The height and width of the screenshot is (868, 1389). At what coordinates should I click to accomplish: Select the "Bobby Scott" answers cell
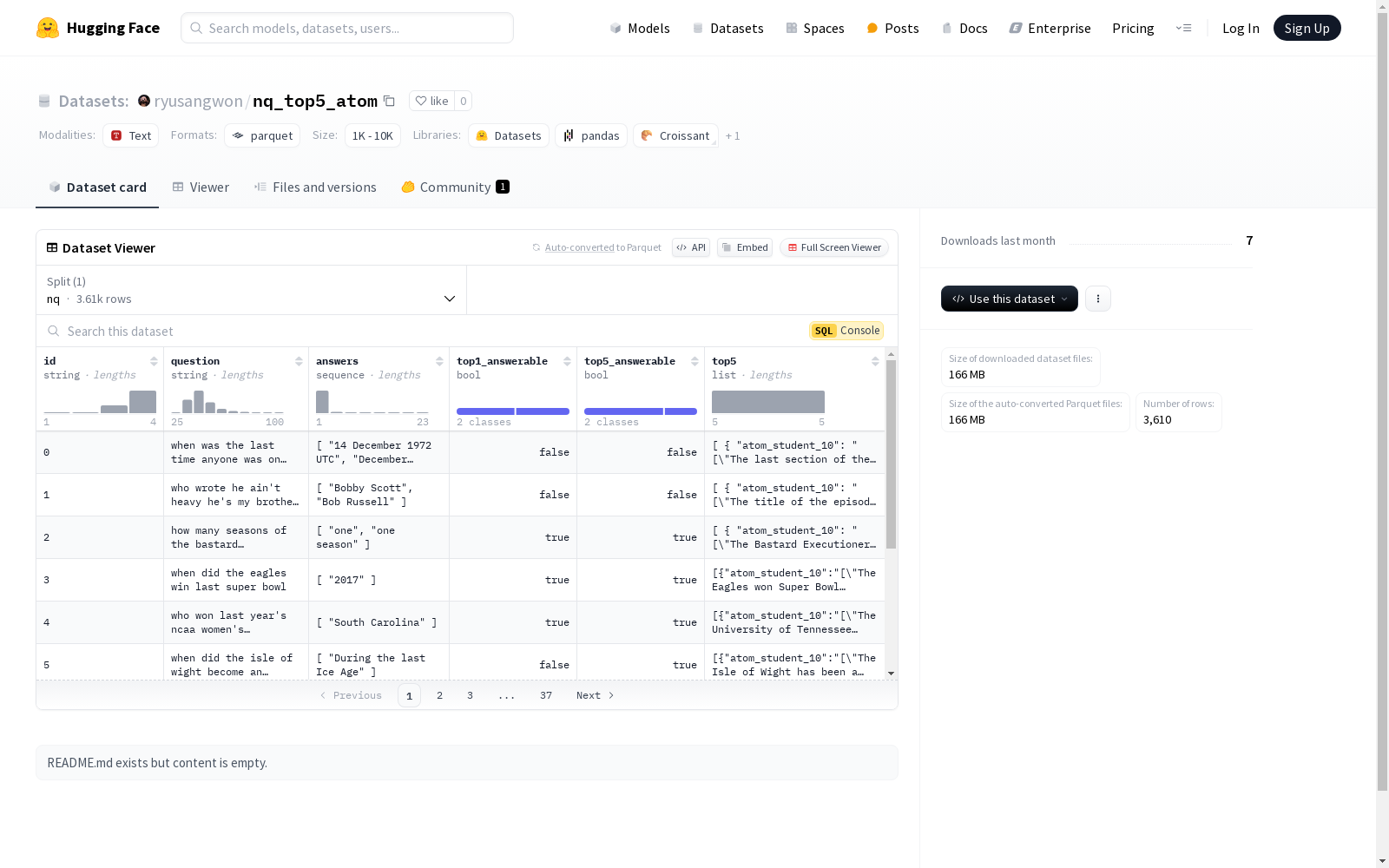click(x=379, y=495)
